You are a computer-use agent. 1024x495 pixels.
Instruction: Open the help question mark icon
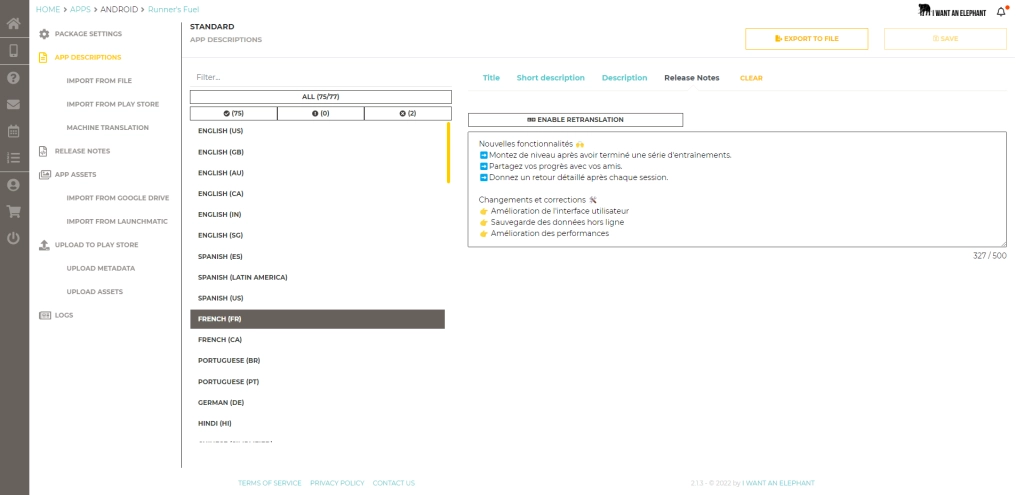(x=14, y=78)
